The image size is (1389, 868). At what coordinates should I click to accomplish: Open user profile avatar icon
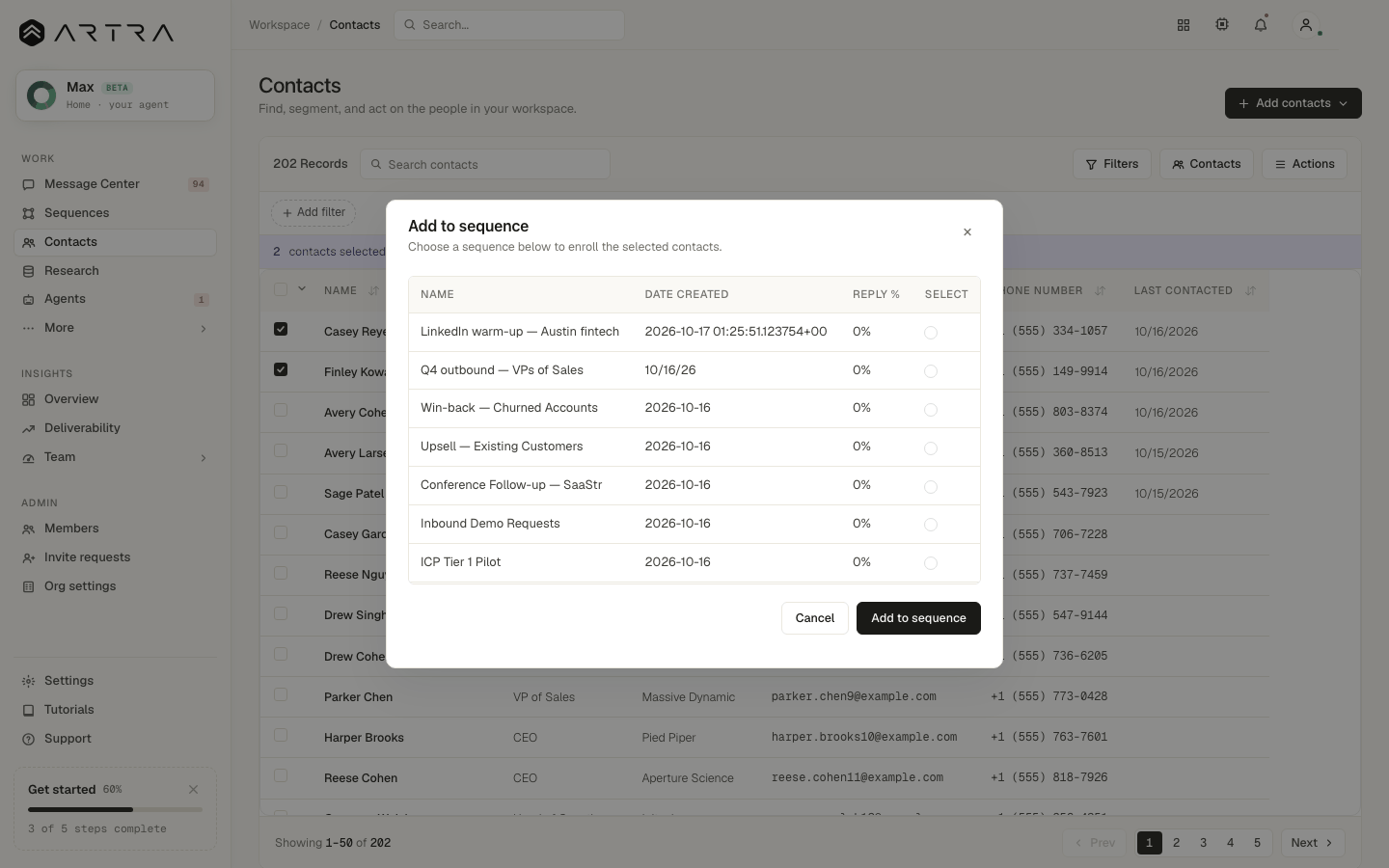[x=1306, y=25]
